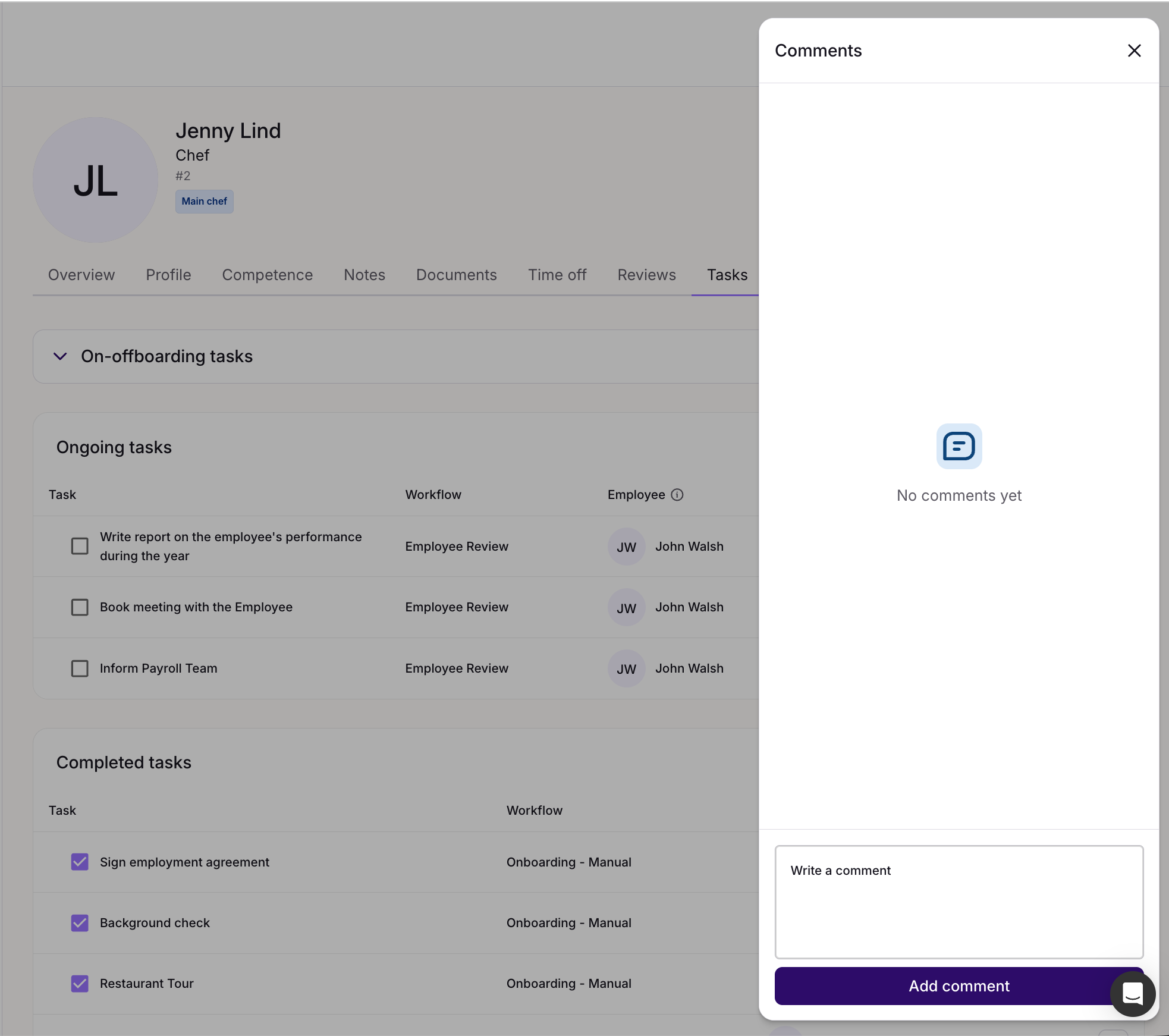
Task: Collapse the On-offboarding tasks section
Action: [60, 356]
